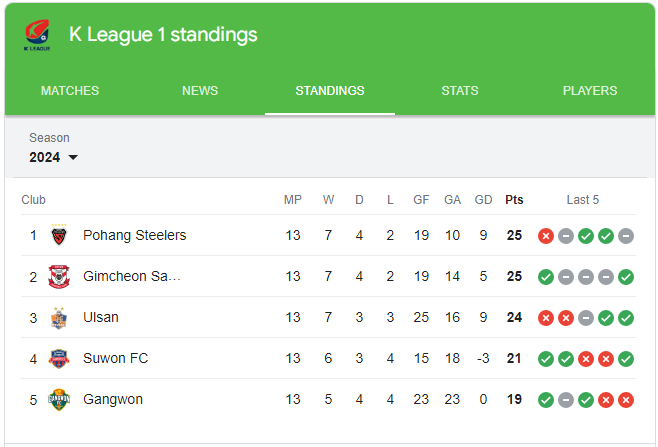This screenshot has width=658, height=447.
Task: Select the Standings tab
Action: coord(330,91)
